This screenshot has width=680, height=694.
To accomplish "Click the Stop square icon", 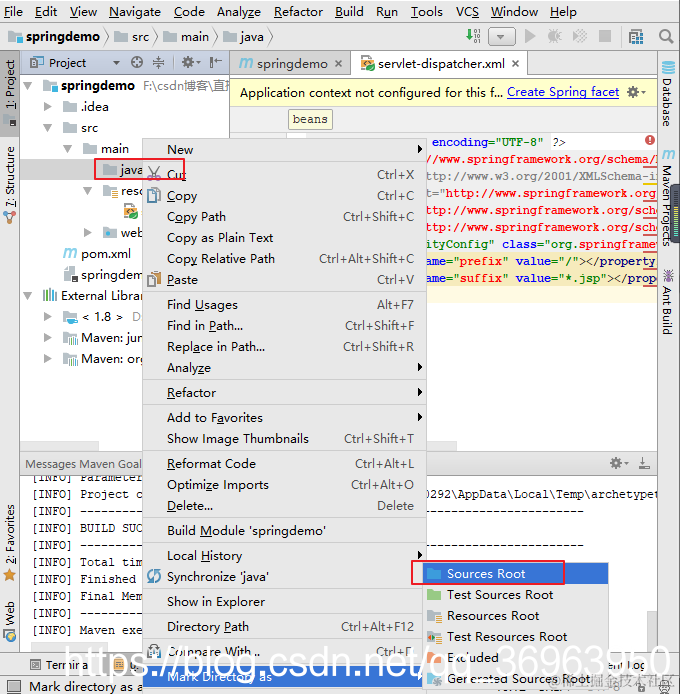I will tap(605, 36).
